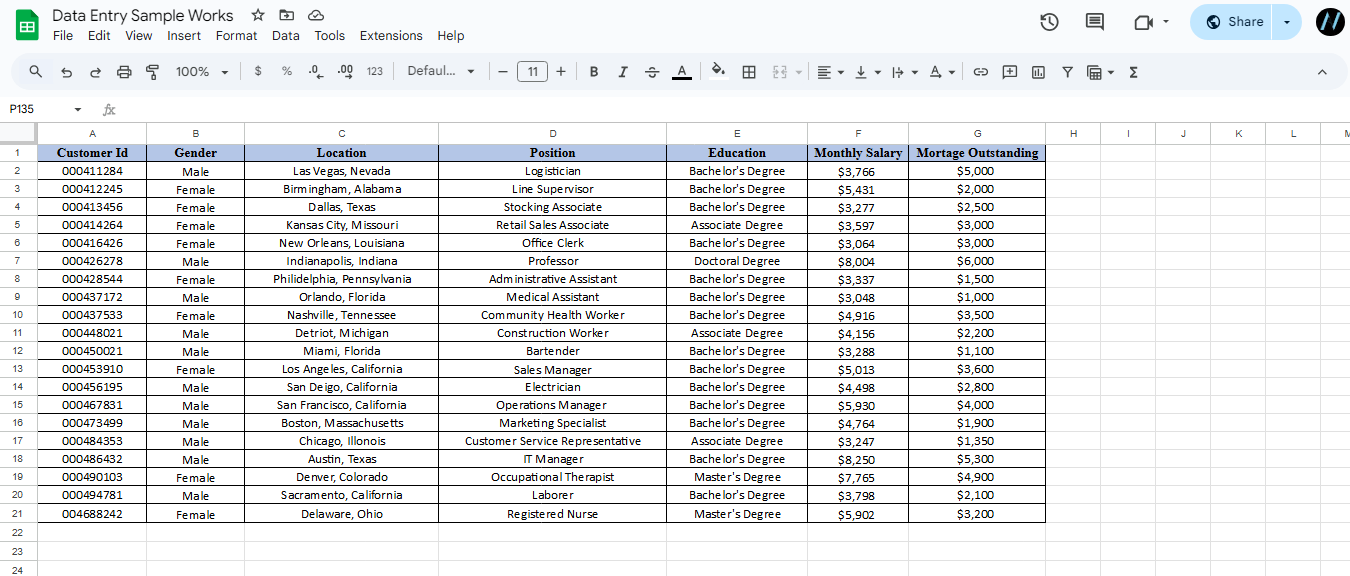Open the File menu
1350x576 pixels.
63,35
